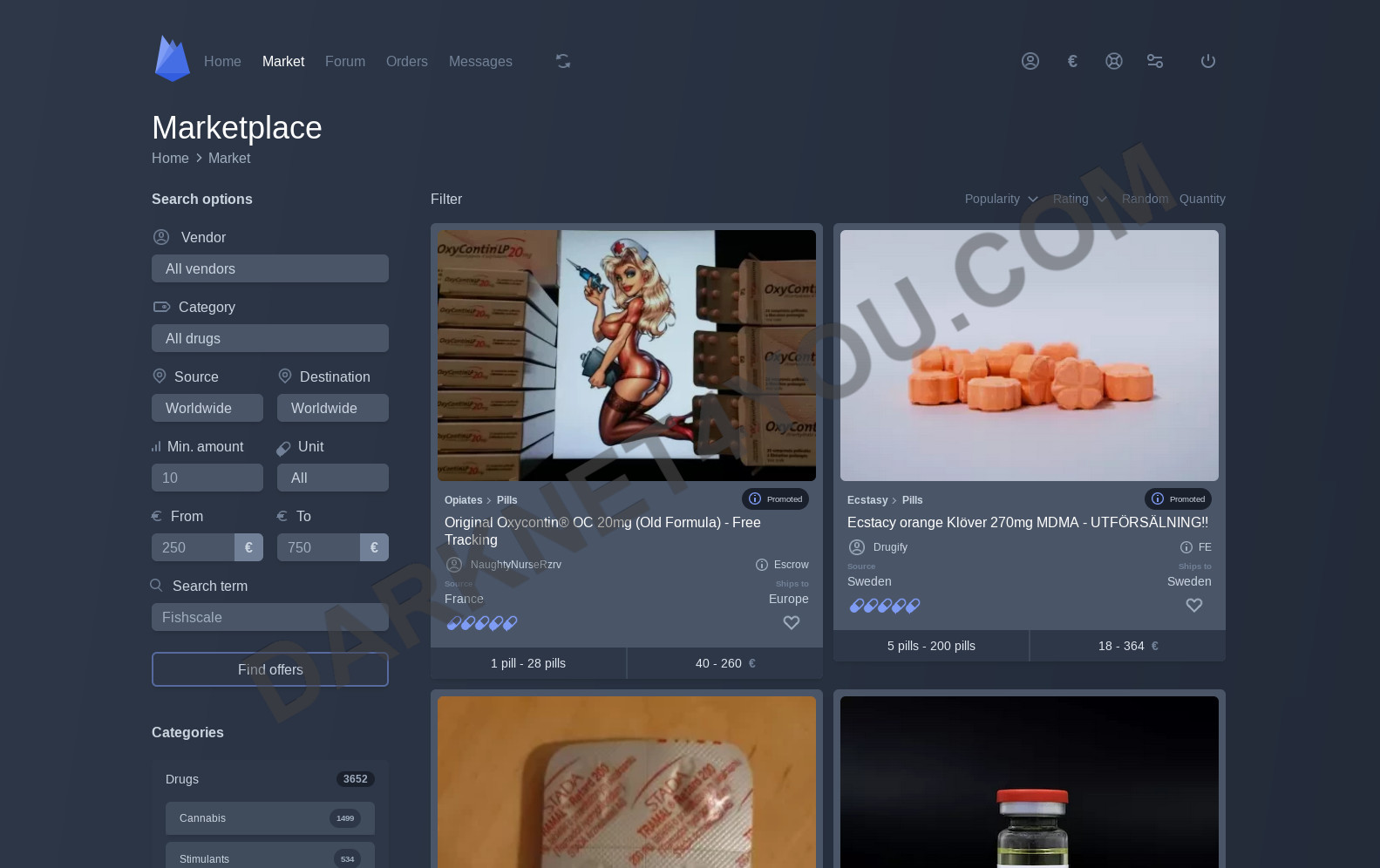Click the blue site logo

click(172, 58)
